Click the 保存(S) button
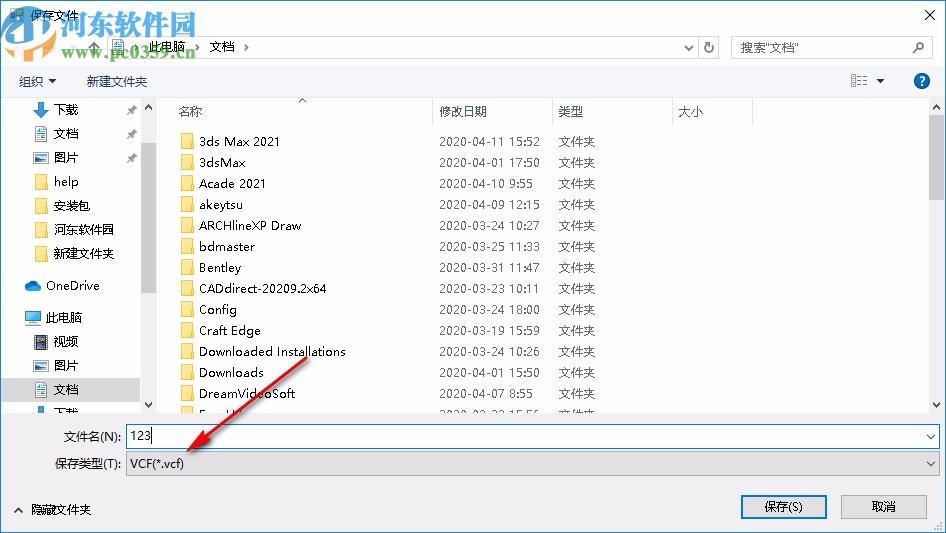 (784, 507)
